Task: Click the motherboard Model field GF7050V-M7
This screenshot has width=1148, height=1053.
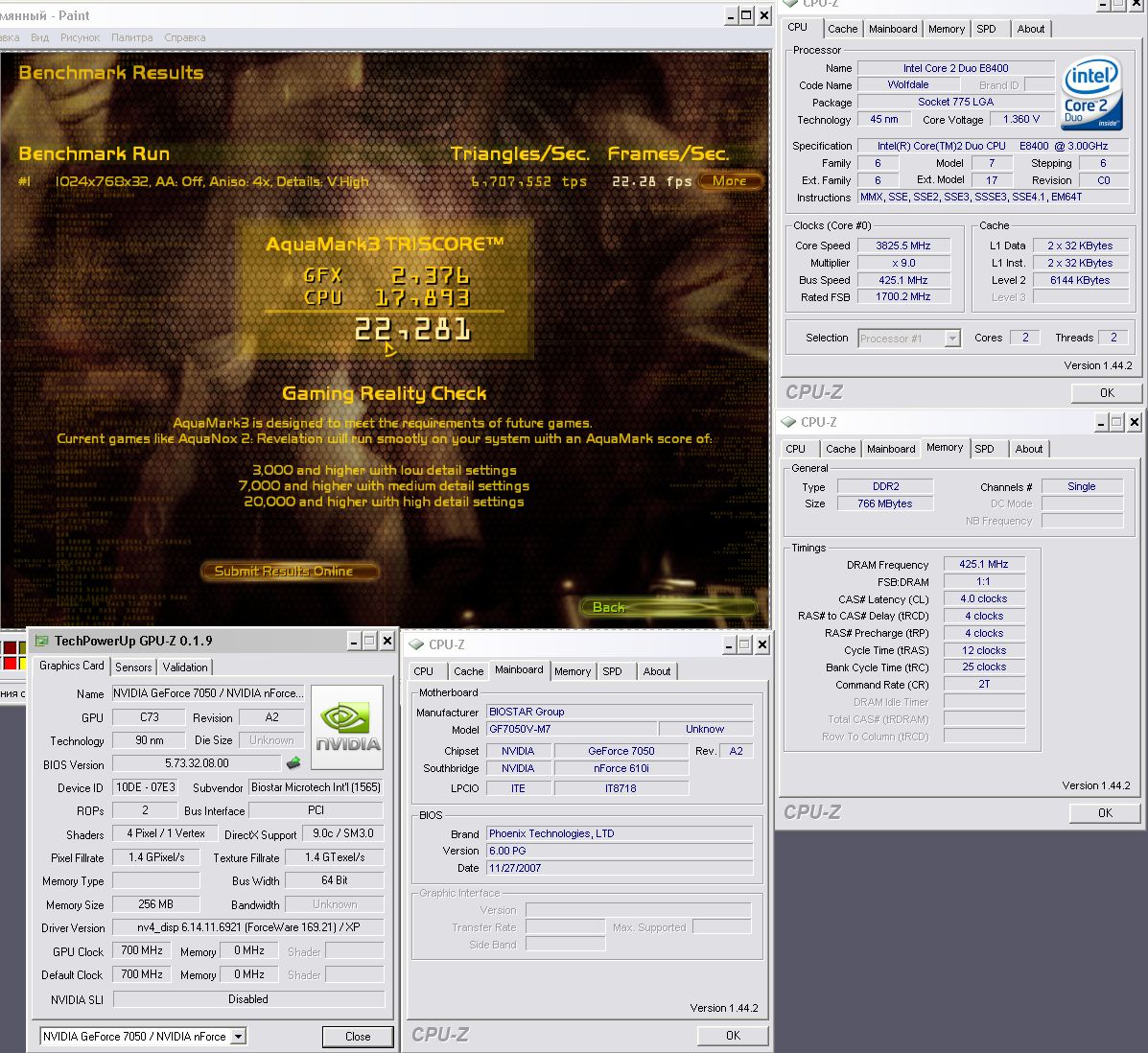Action: pyautogui.click(x=571, y=730)
